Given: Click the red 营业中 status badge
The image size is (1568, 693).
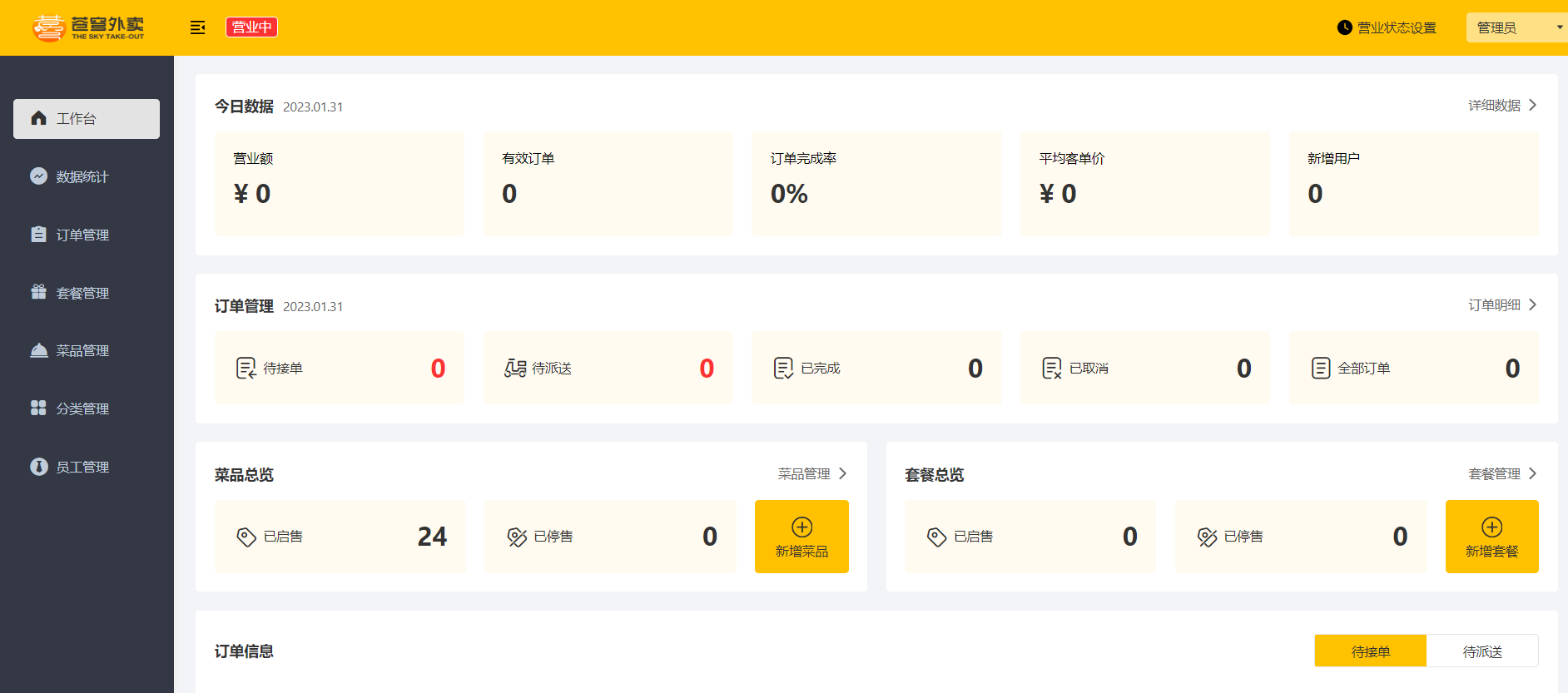Looking at the screenshot, I should point(251,27).
